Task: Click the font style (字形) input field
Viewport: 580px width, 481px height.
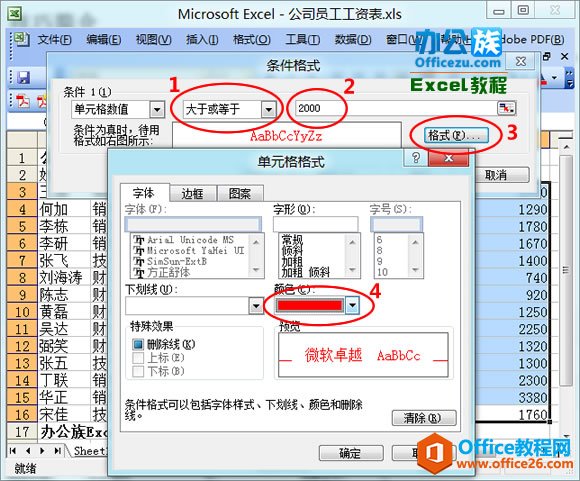Action: point(316,224)
